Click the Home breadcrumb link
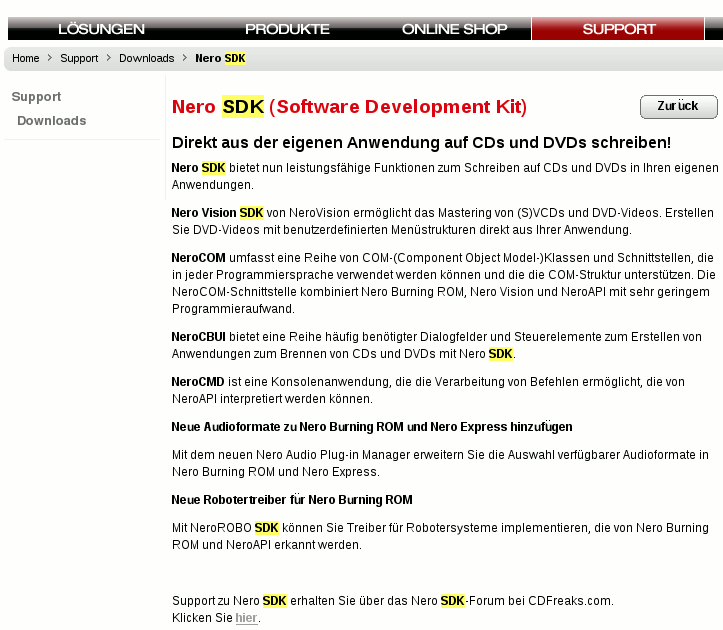Screen dimensions: 723x630 (26, 58)
